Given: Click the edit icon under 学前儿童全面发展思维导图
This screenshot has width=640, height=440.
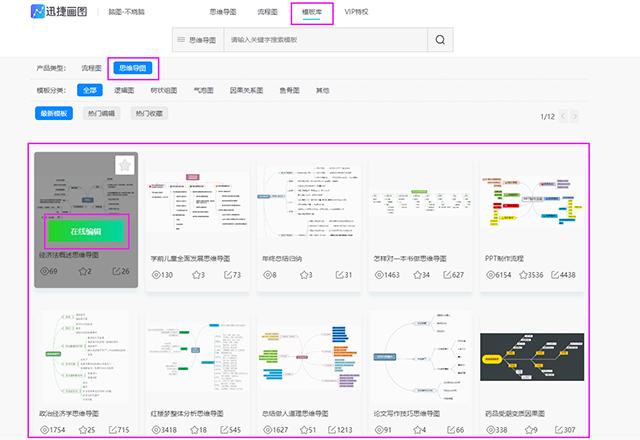Looking at the screenshot, I should 228,275.
